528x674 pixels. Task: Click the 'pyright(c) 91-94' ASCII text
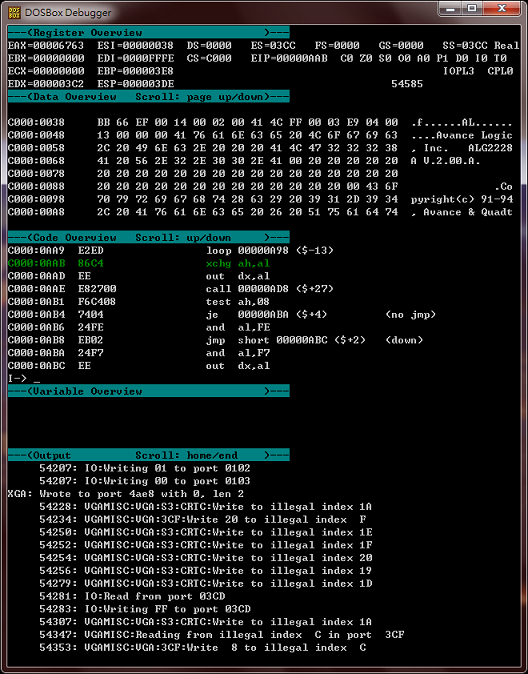pyautogui.click(x=462, y=199)
